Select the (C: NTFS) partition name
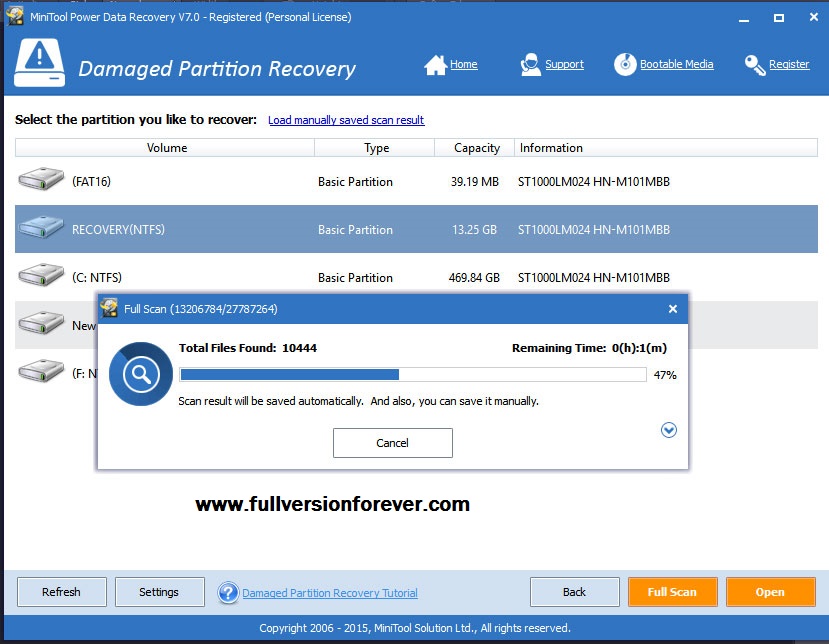This screenshot has height=644, width=829. pos(97,278)
